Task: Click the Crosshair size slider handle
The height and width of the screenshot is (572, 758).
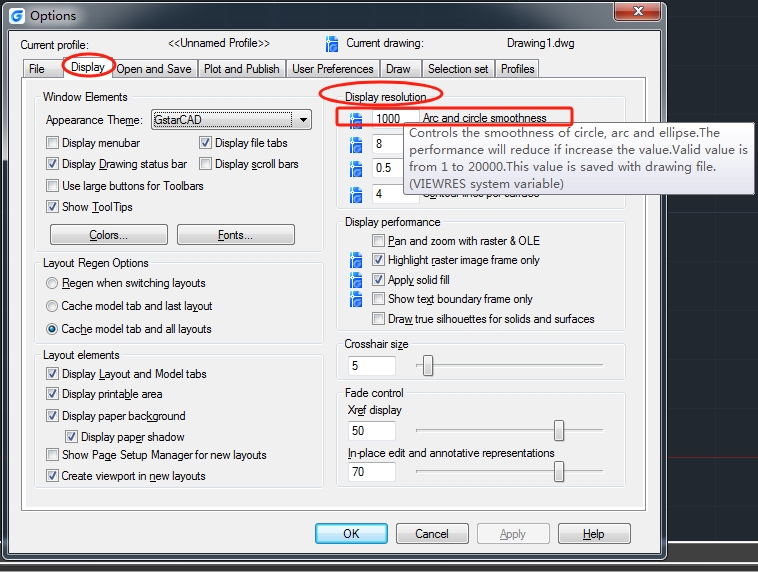Action: (x=428, y=367)
